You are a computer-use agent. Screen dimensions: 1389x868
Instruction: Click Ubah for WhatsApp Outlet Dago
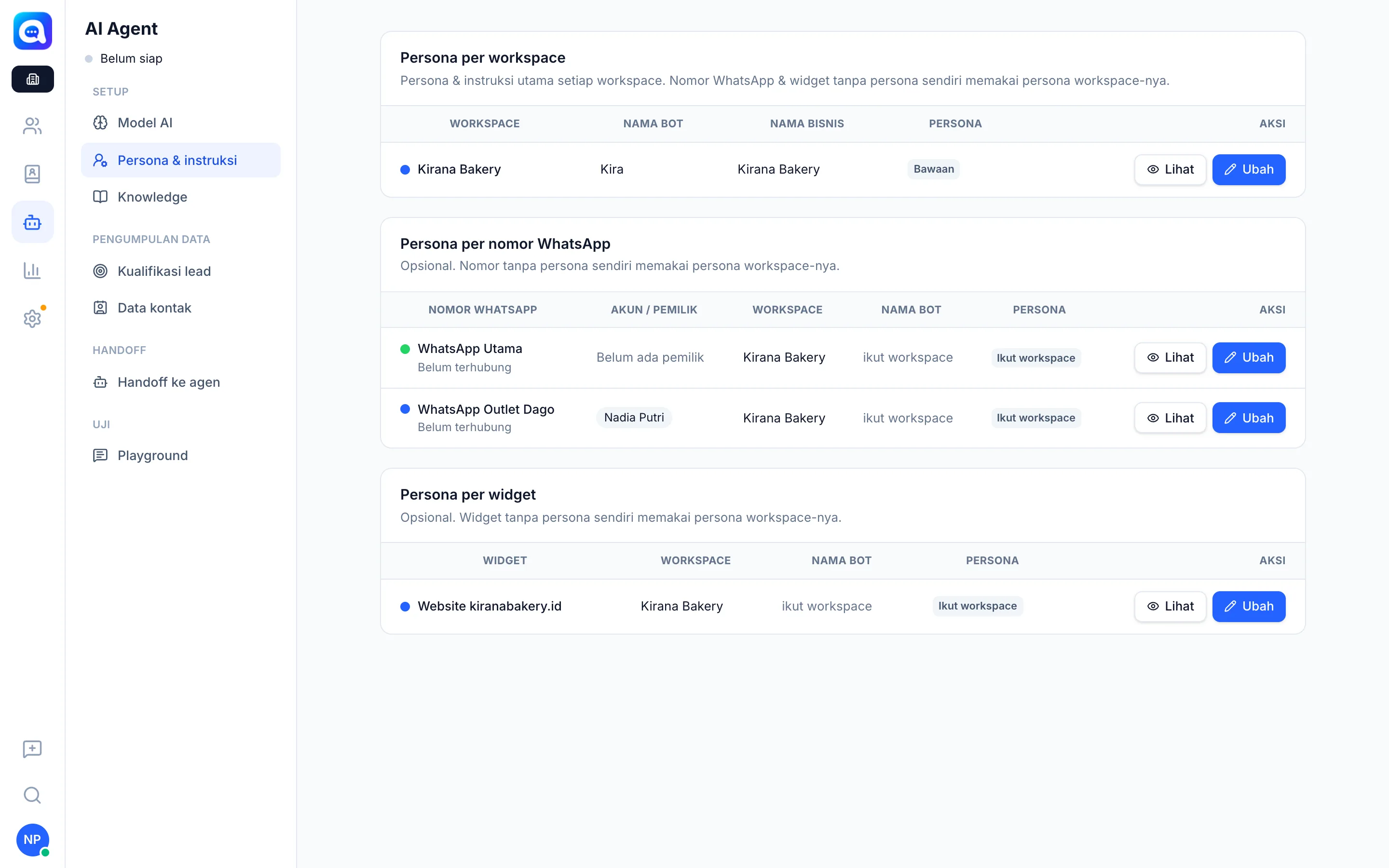click(x=1248, y=418)
